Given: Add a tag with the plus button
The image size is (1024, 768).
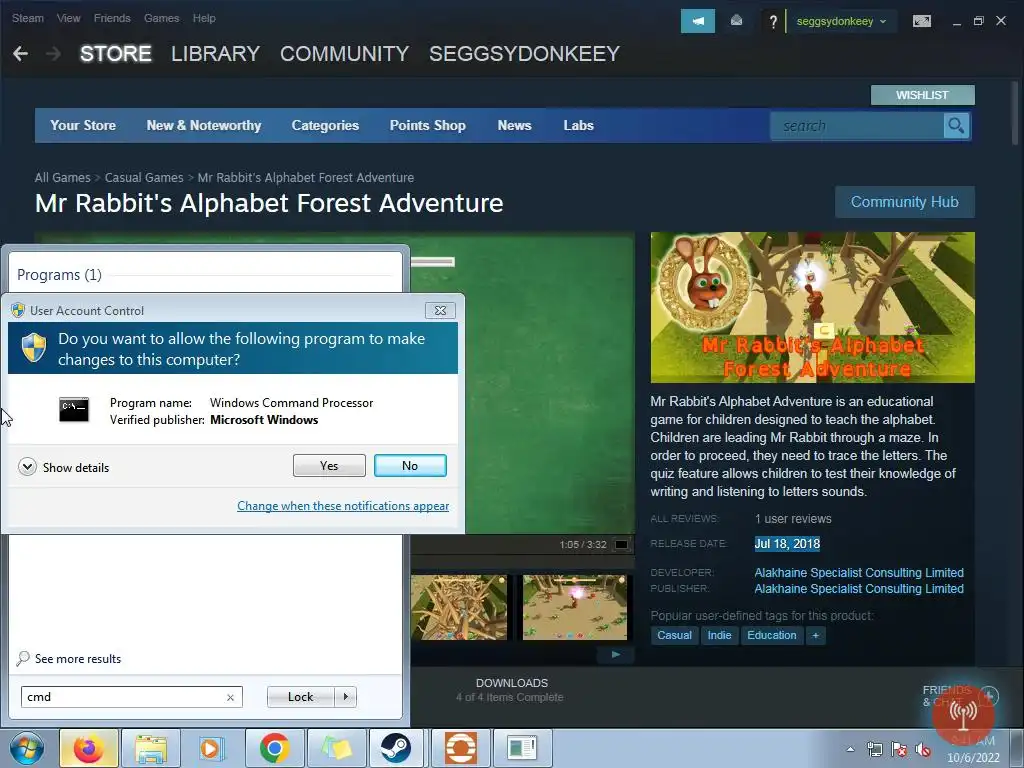Looking at the screenshot, I should (816, 635).
